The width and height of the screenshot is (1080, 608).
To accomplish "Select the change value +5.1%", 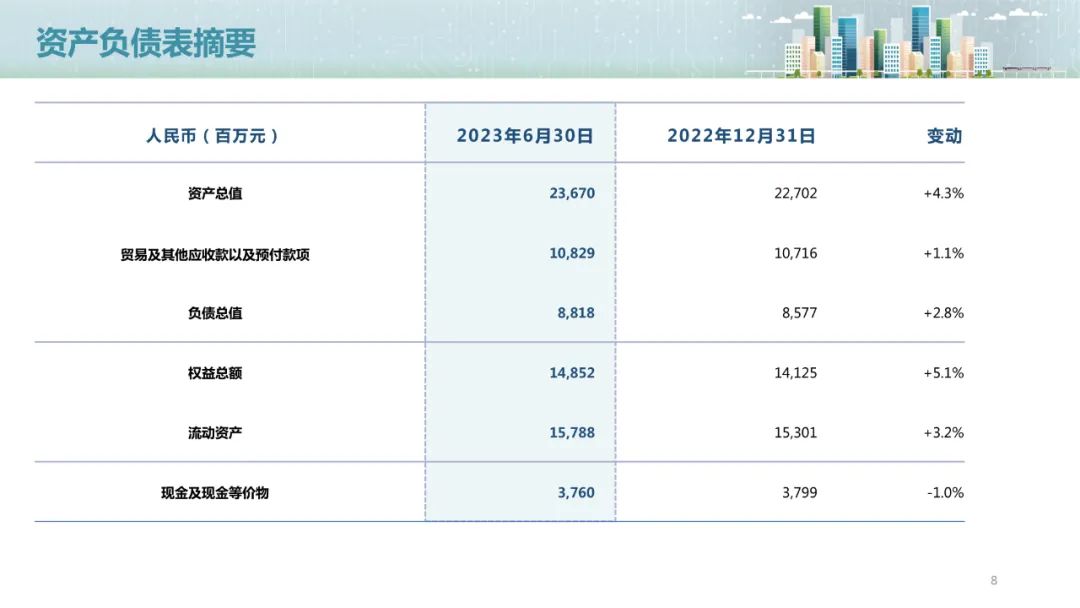I will 944,373.
